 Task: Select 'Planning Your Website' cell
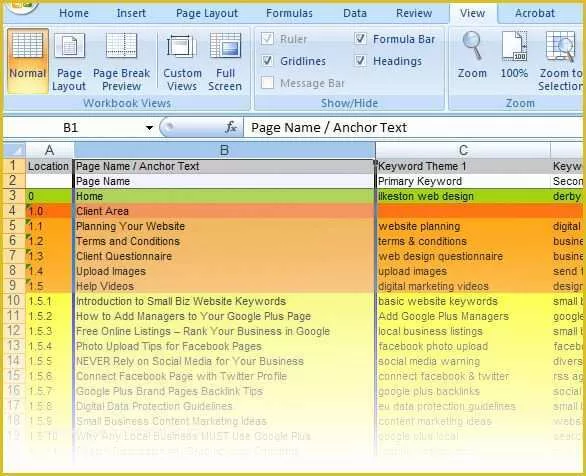point(224,226)
